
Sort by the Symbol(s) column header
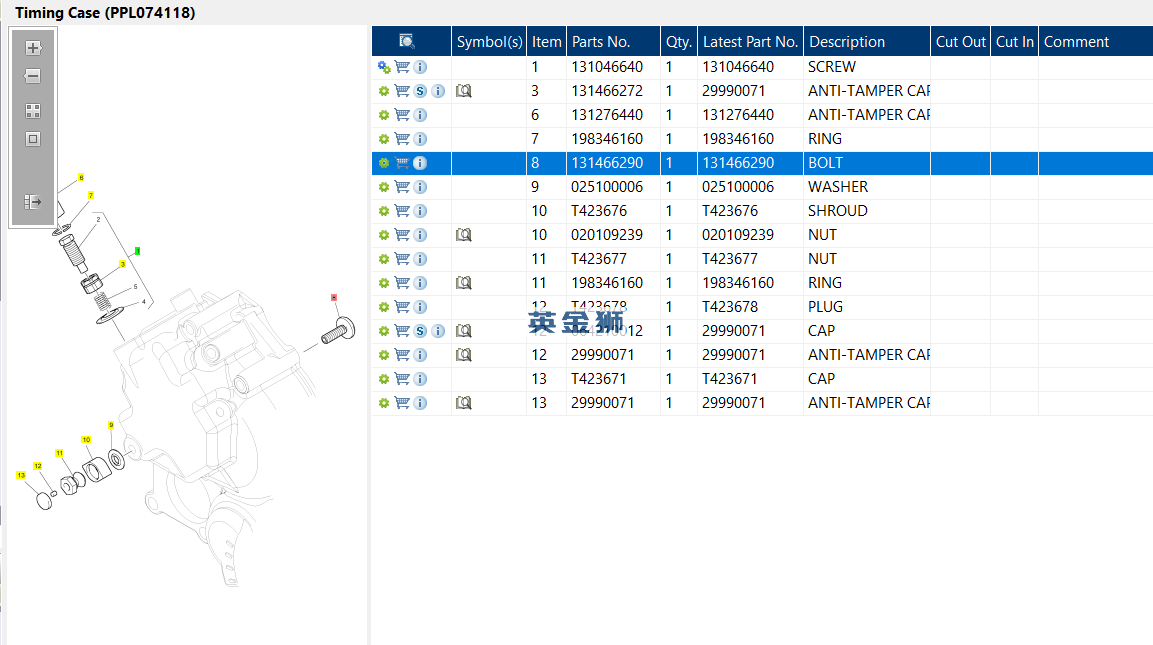click(x=489, y=41)
